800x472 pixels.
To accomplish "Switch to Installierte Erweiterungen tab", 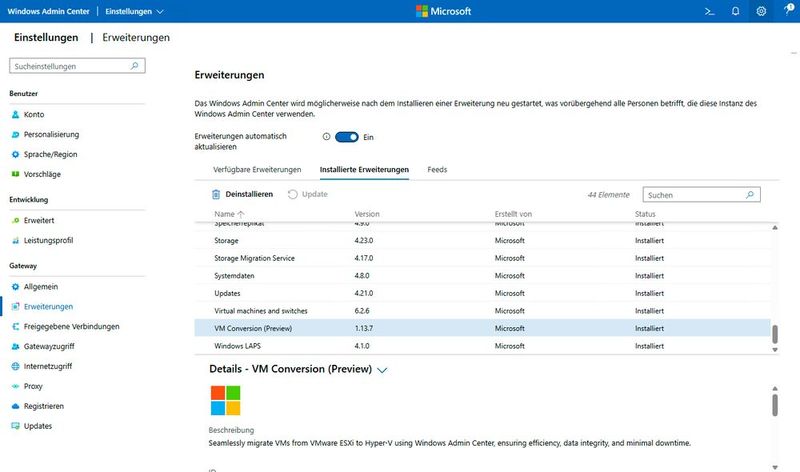I will pos(364,169).
